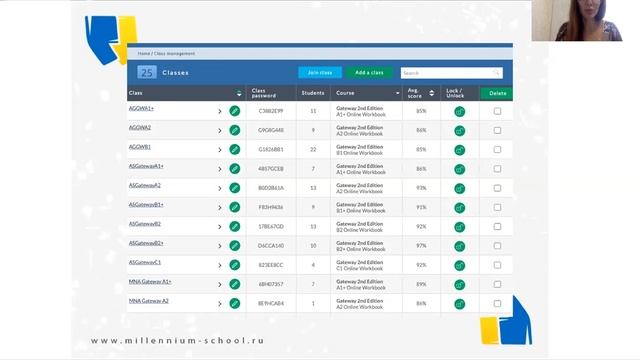Click the lock icon for AGGWA1+
This screenshot has width=640, height=360.
(x=460, y=111)
